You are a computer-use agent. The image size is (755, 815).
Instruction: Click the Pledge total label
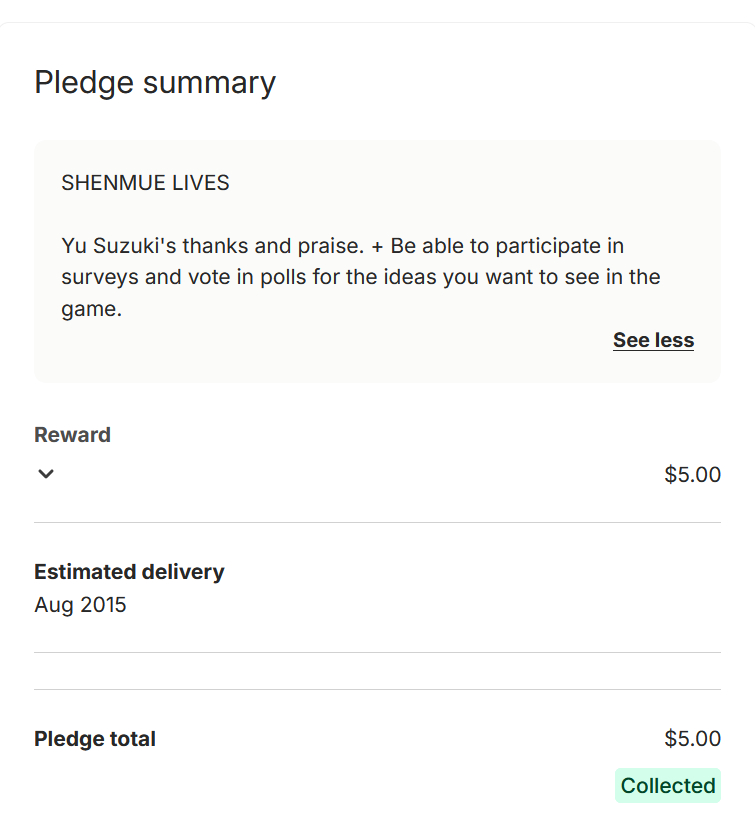tap(95, 739)
